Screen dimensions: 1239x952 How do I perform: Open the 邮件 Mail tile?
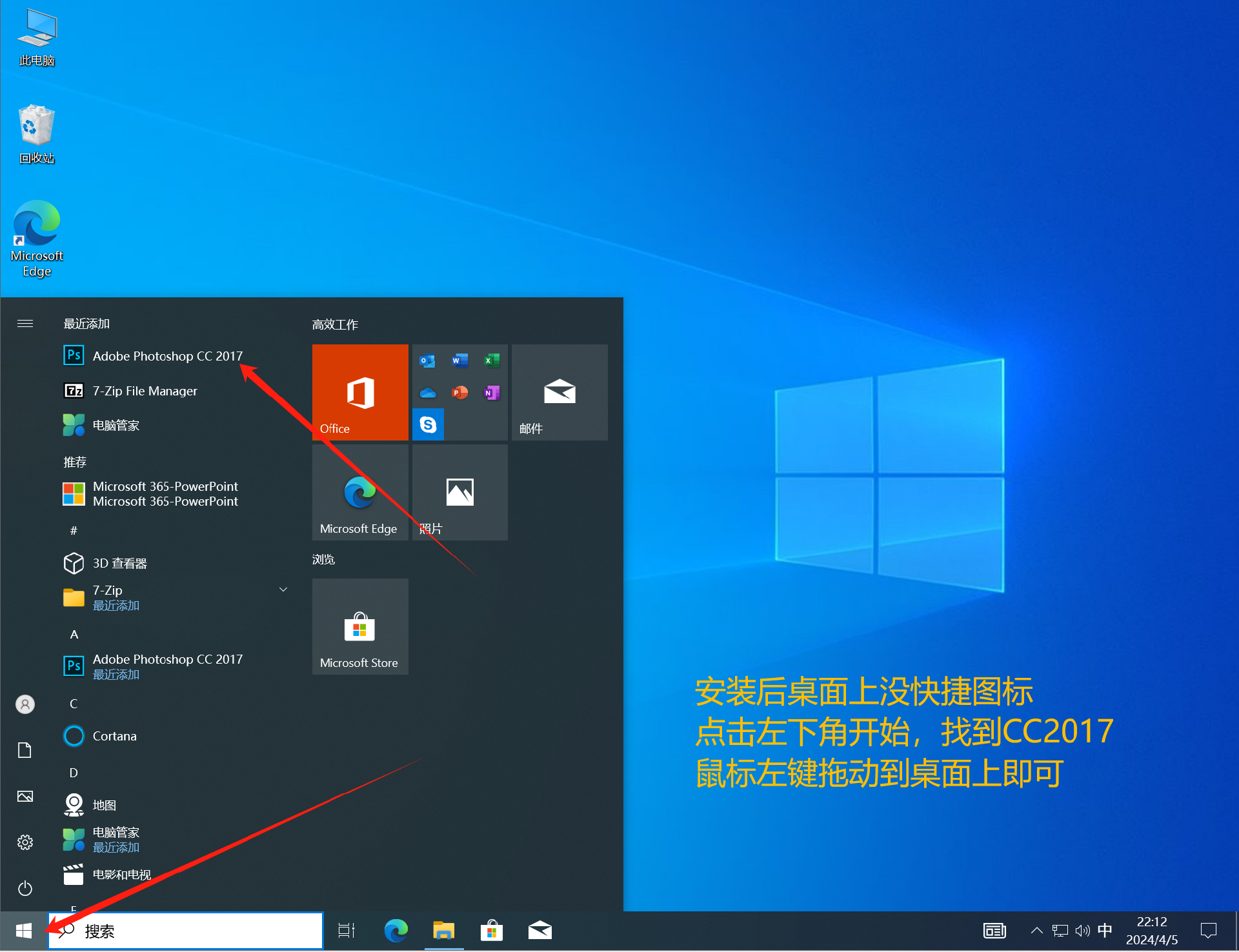tap(559, 392)
